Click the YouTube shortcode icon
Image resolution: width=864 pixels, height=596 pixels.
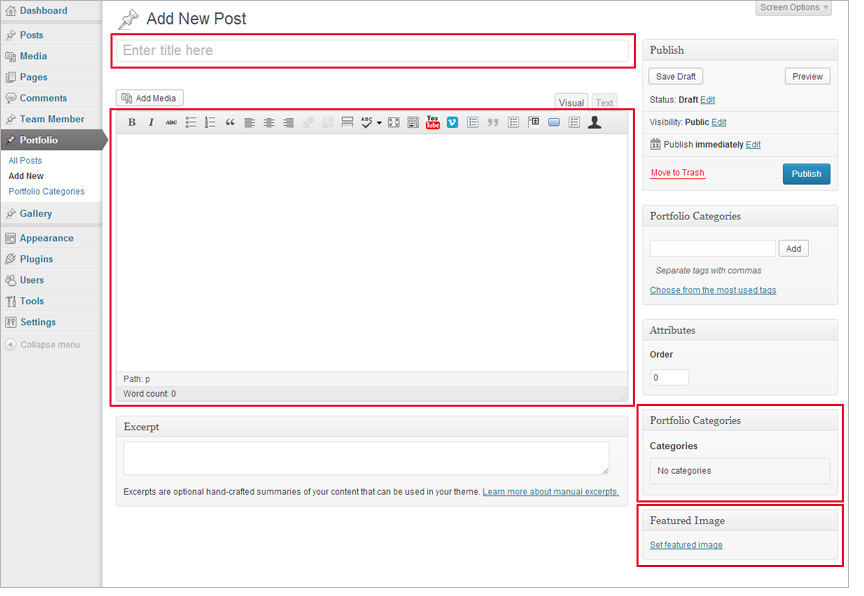432,122
